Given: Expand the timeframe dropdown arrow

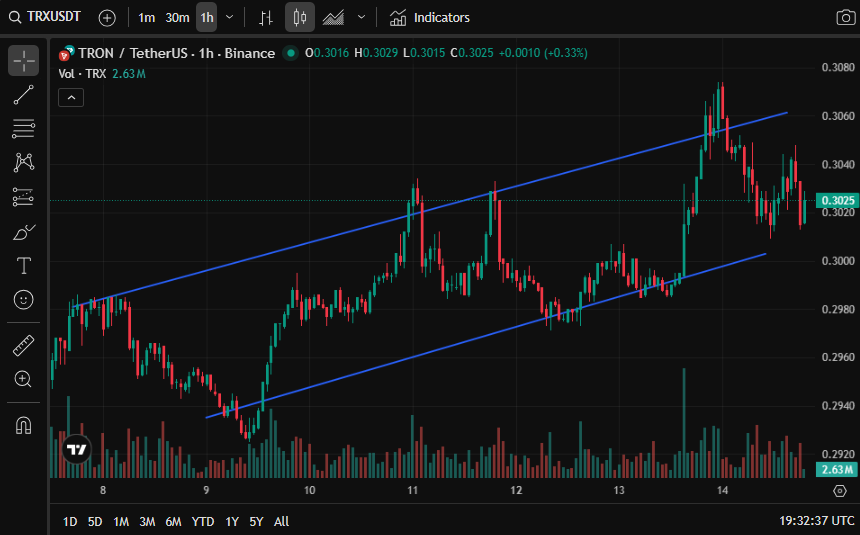Looking at the screenshot, I should coord(230,17).
